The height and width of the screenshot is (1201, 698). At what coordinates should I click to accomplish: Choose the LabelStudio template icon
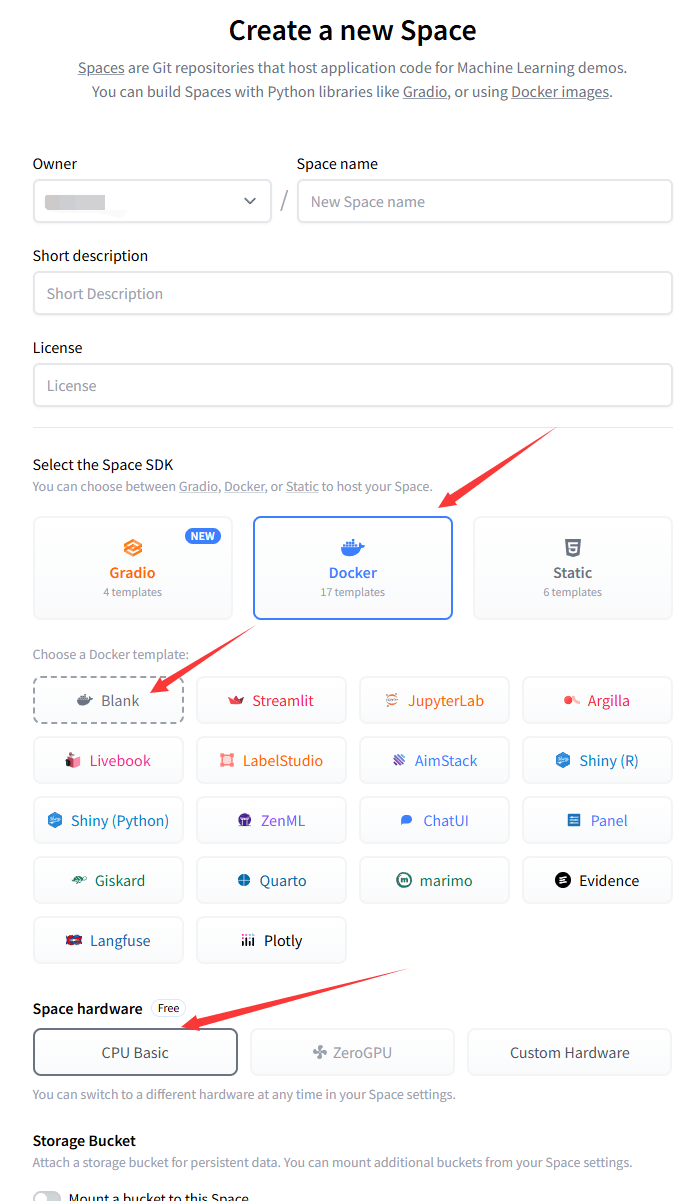(x=227, y=761)
